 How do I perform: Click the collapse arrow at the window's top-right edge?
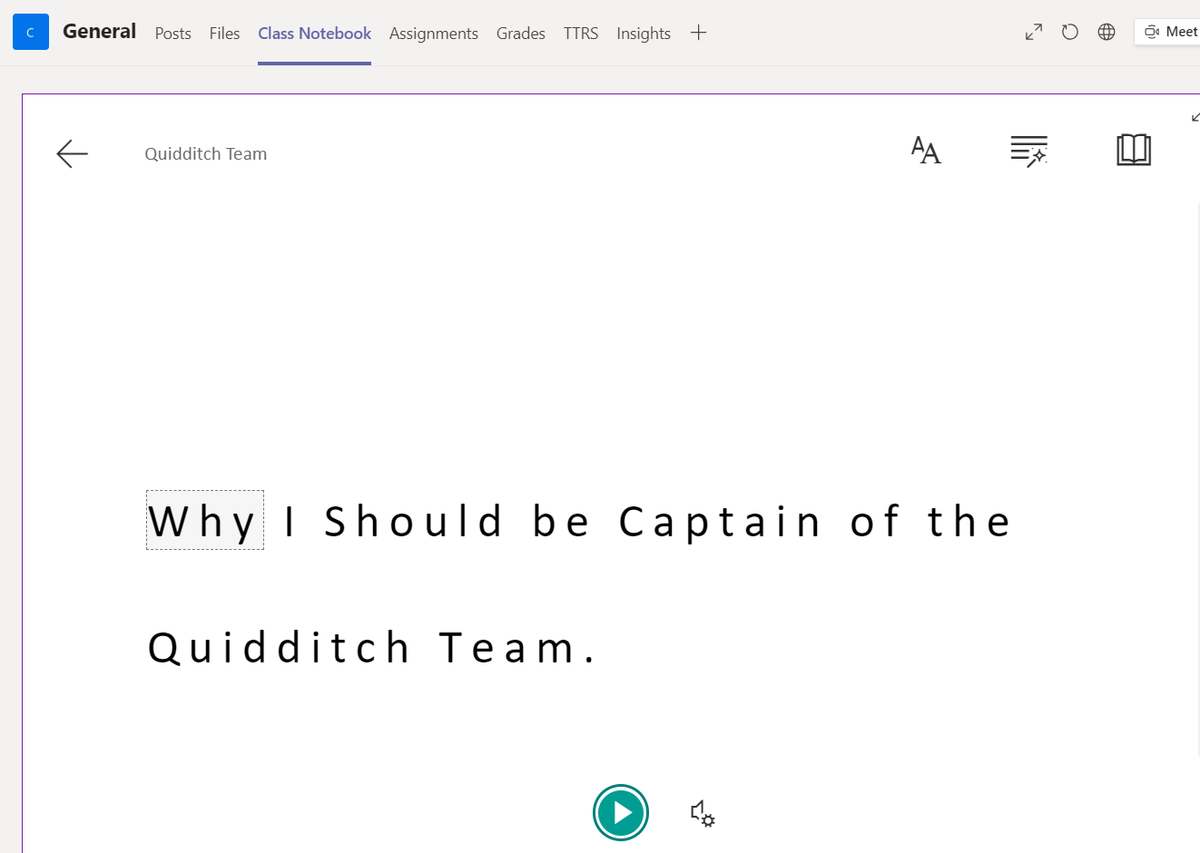(x=1195, y=117)
